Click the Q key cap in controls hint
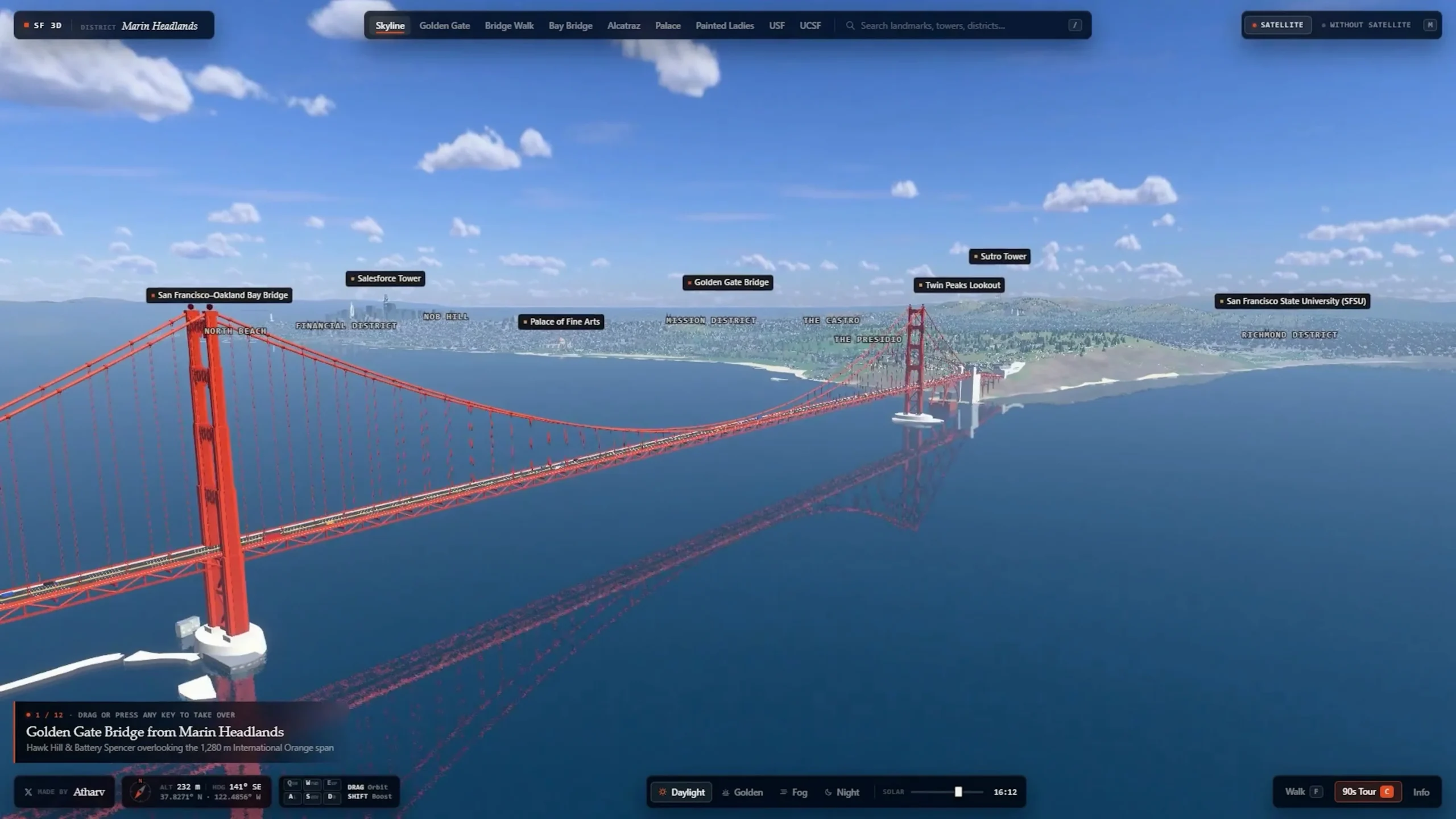Viewport: 1456px width, 819px height. tap(292, 784)
